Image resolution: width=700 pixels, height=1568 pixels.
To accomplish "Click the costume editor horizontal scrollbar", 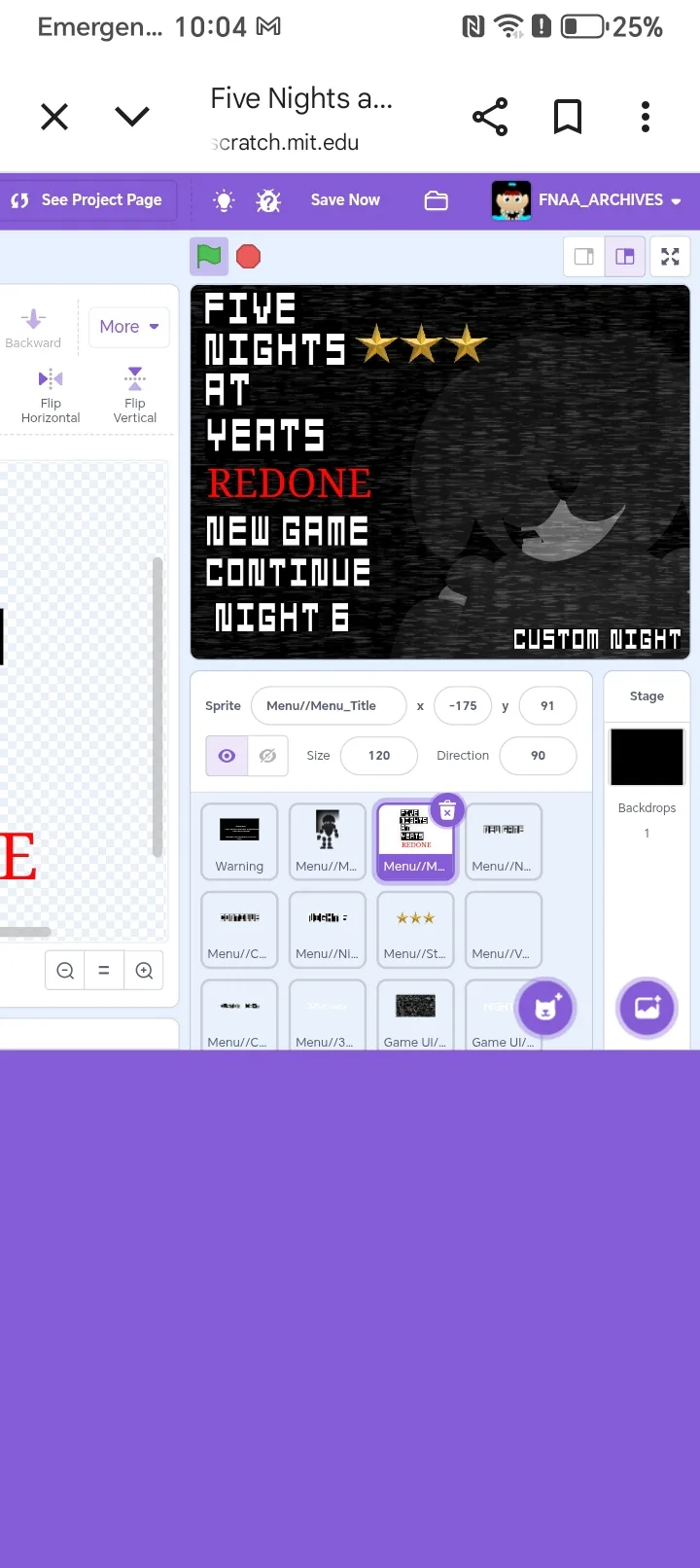I will [x=25, y=932].
